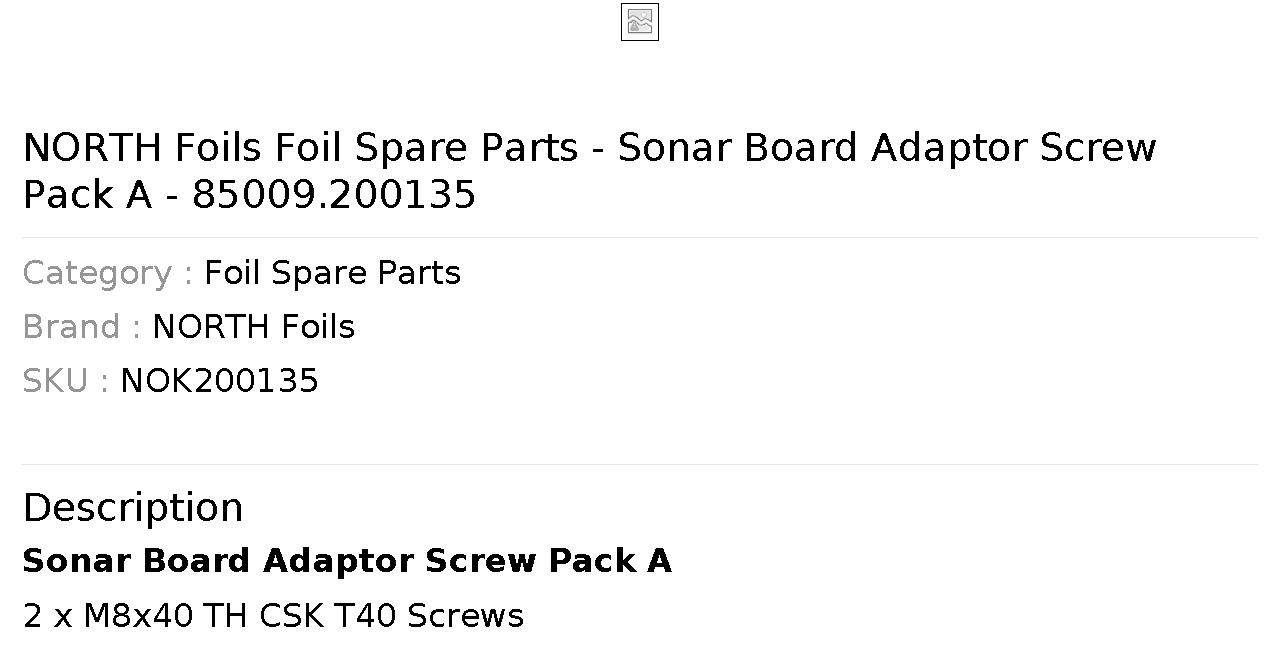
Task: Open the NORTH Foils brand value link
Action: click(253, 327)
